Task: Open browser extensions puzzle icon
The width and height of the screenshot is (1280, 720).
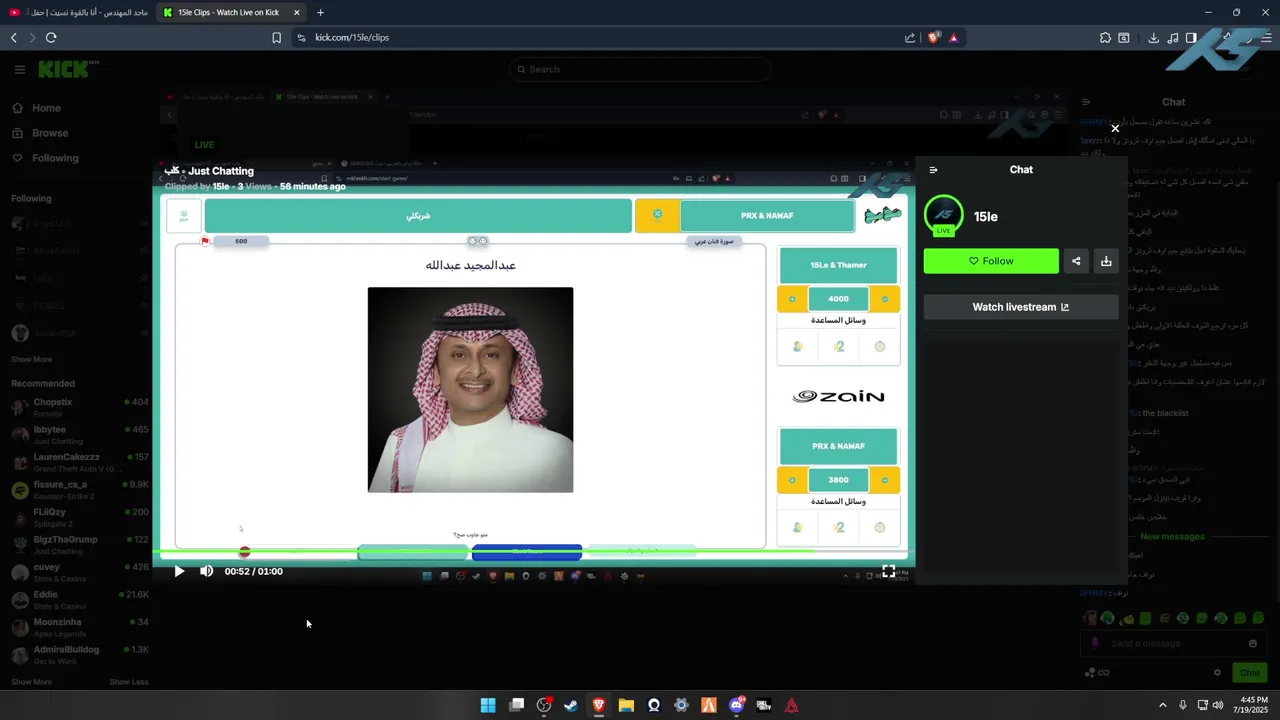Action: click(x=1105, y=37)
